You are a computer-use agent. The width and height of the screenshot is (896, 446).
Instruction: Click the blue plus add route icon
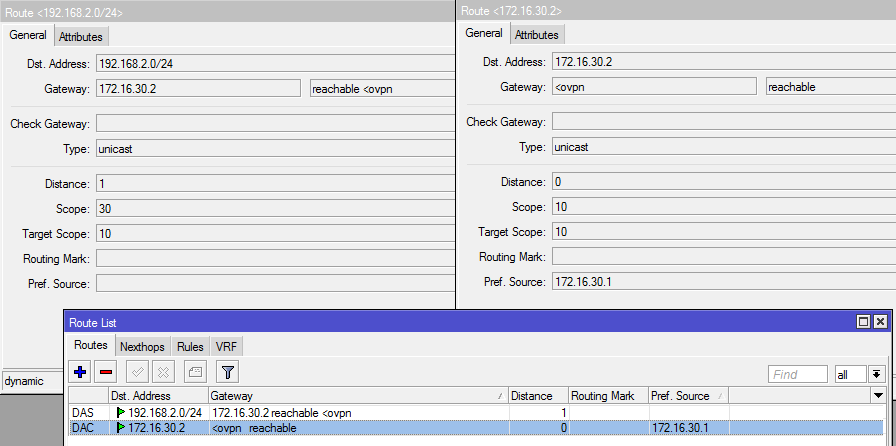(x=81, y=372)
